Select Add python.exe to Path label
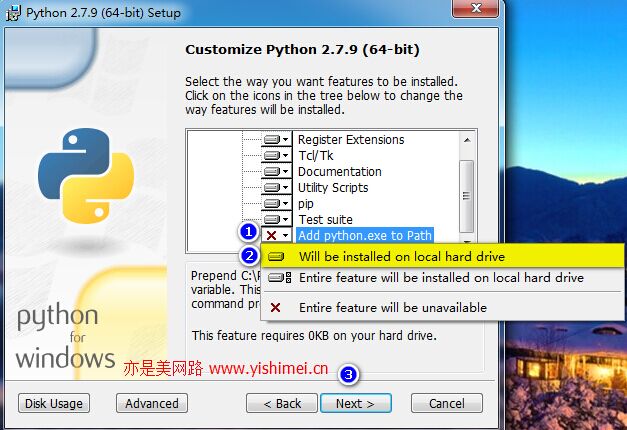 pos(365,236)
